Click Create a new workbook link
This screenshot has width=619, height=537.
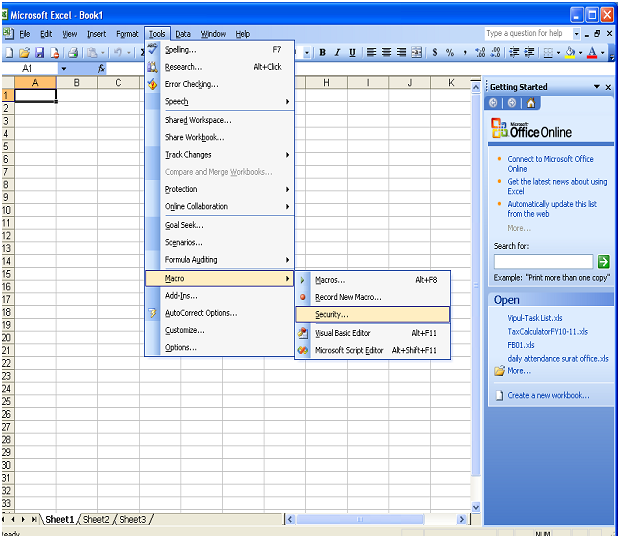pos(548,395)
